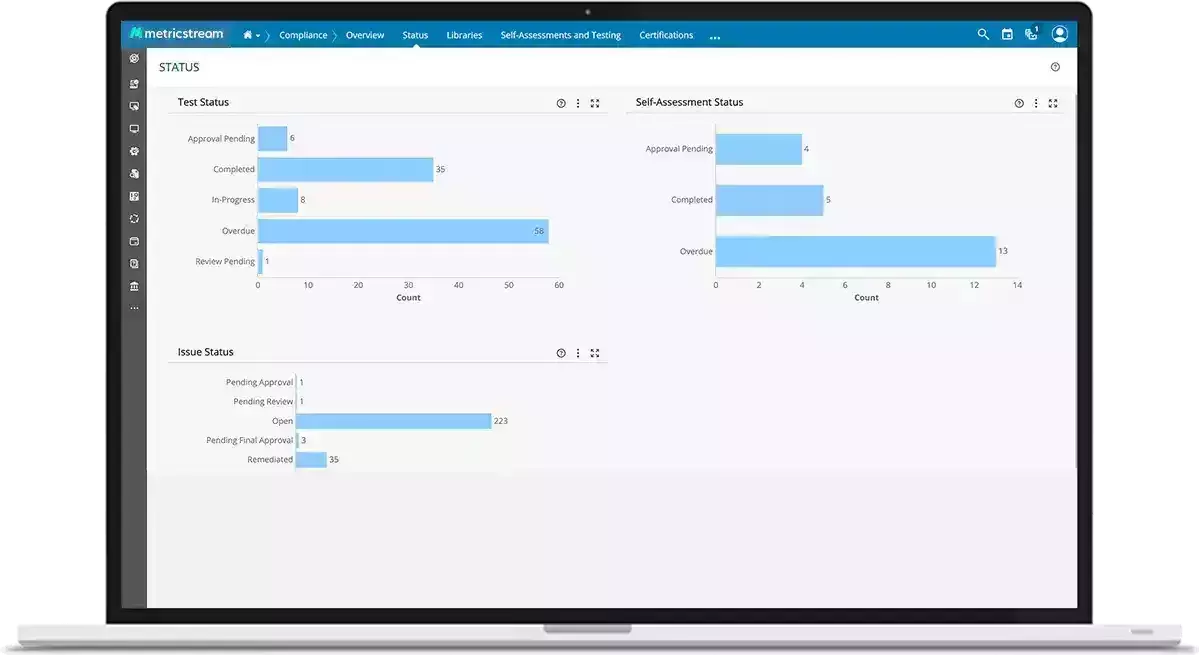Screen dimensions: 1200x655
Task: Click 'Count' axis label under Test Status
Action: 408,298
